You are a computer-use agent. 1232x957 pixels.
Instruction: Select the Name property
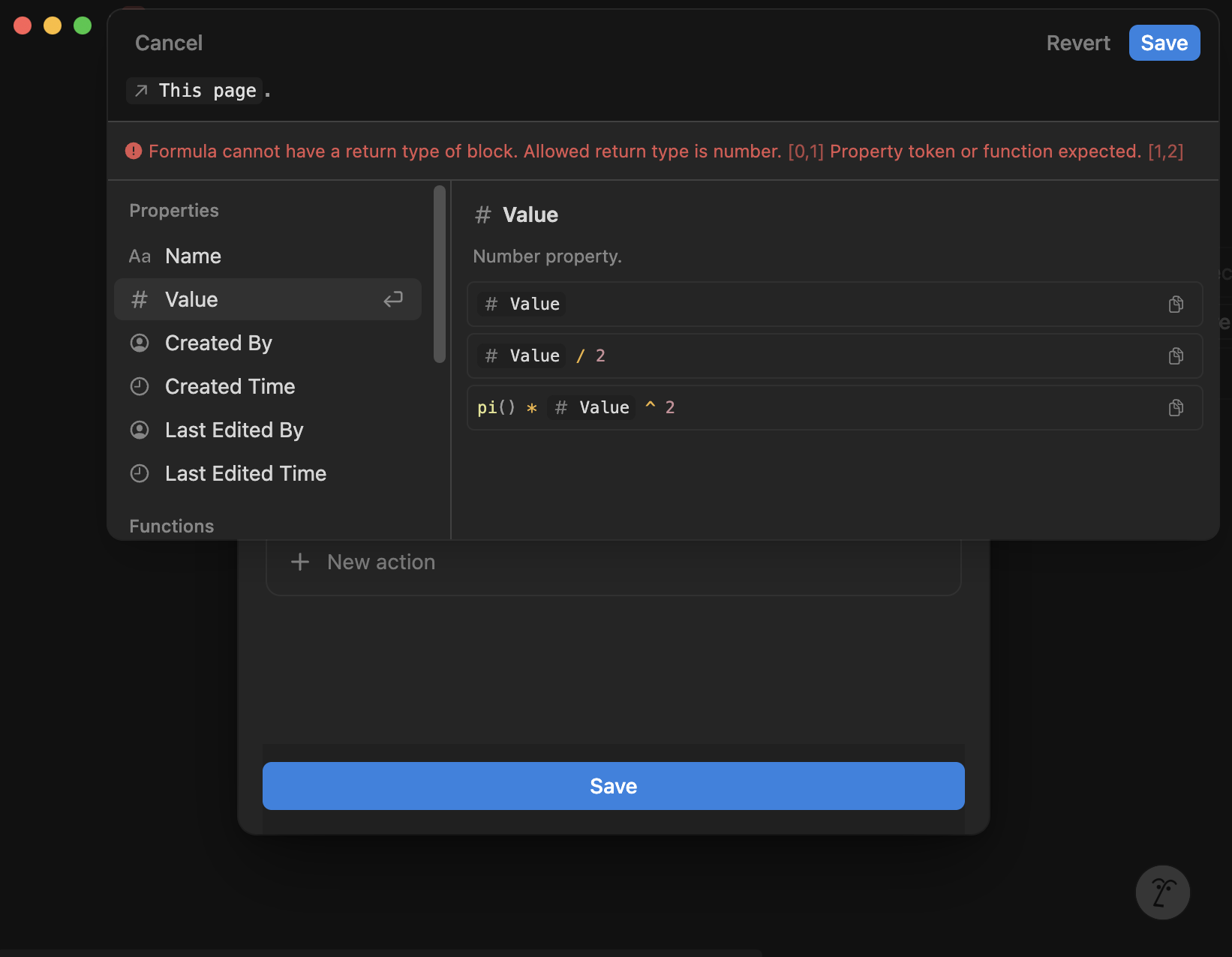(x=193, y=256)
